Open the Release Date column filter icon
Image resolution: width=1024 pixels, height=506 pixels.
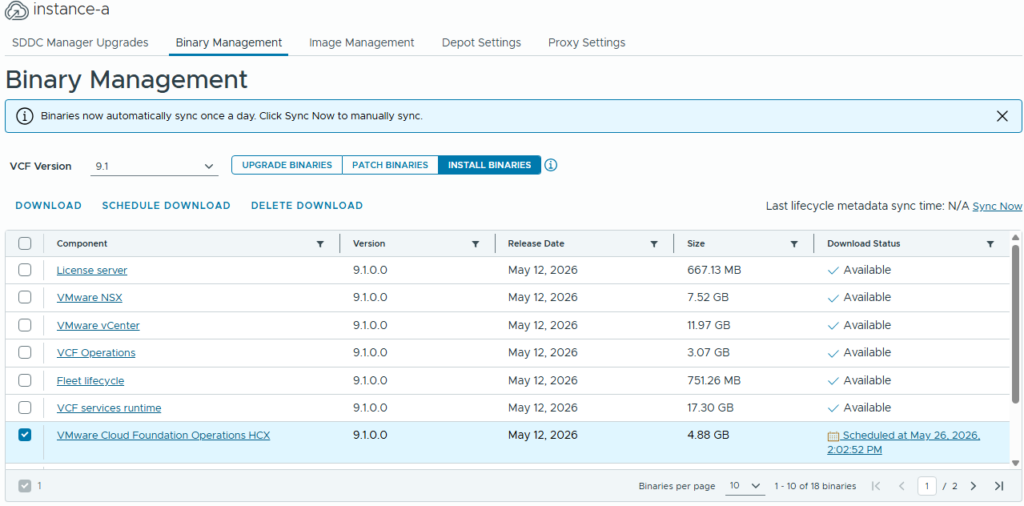pyautogui.click(x=654, y=244)
